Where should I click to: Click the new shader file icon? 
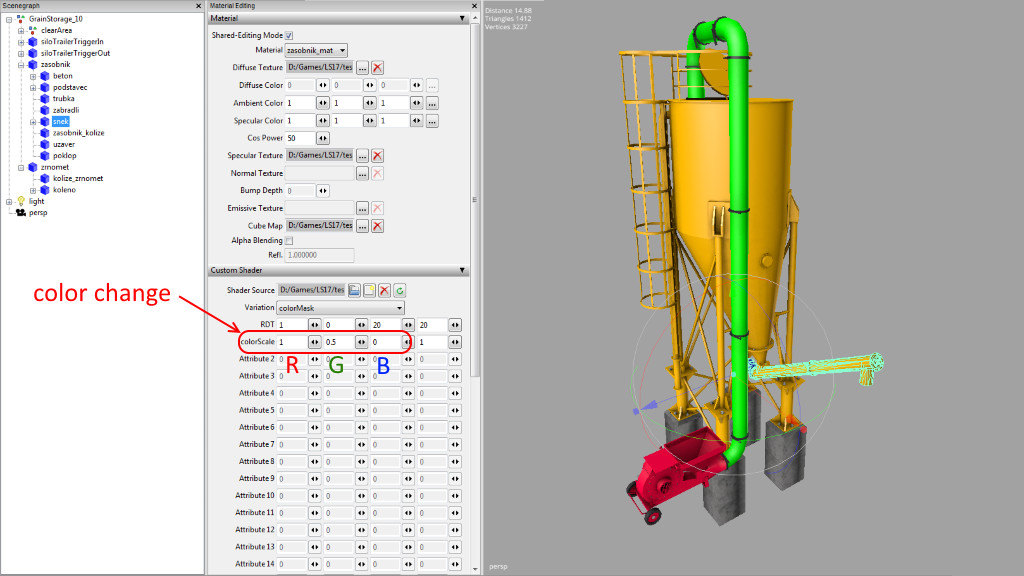coord(369,290)
